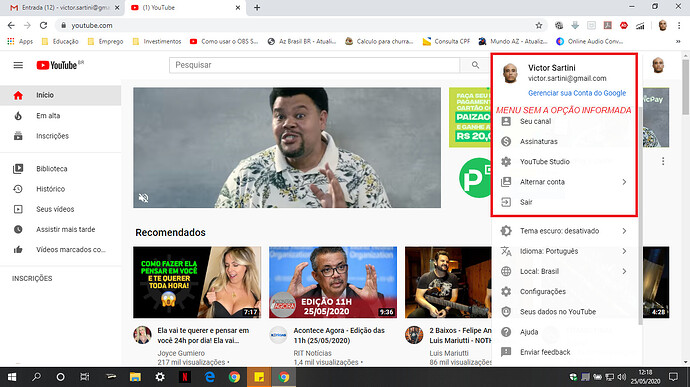Click the search magnifier button

click(x=475, y=65)
